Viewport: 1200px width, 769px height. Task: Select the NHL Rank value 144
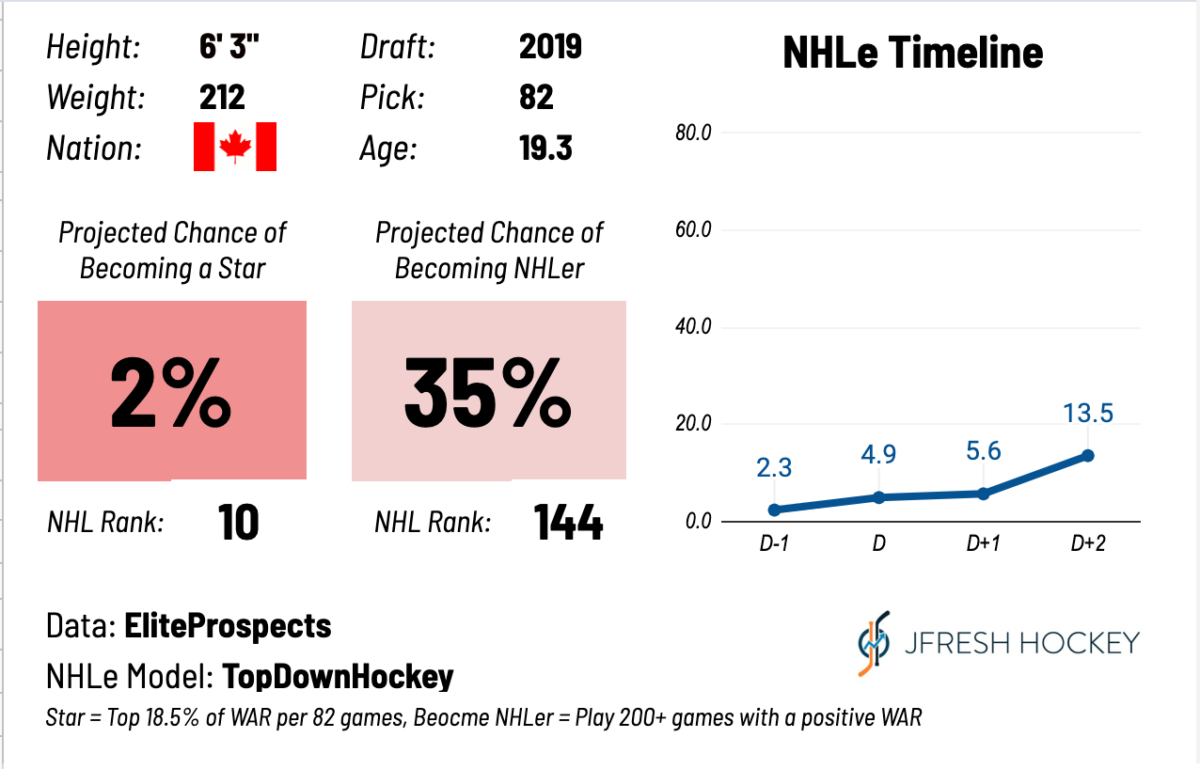pyautogui.click(x=568, y=522)
